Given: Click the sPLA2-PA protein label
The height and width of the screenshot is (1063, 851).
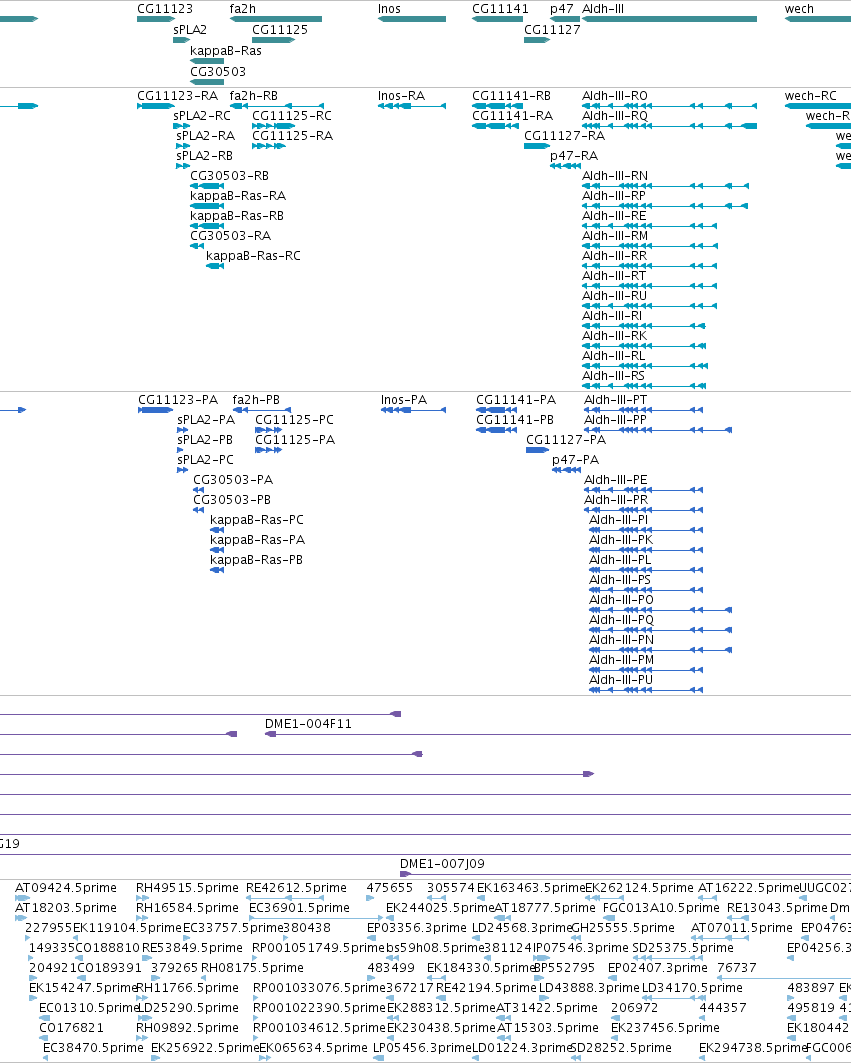Looking at the screenshot, I should pos(206,420).
